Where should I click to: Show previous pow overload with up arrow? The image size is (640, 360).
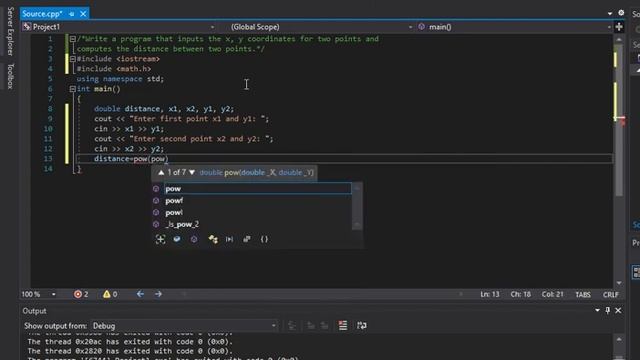click(x=161, y=173)
